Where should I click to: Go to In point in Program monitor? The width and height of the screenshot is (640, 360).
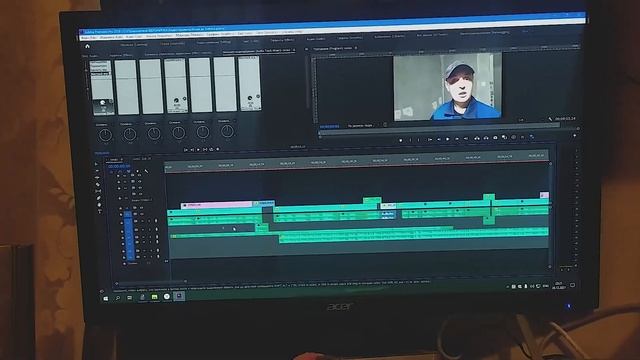pos(429,139)
